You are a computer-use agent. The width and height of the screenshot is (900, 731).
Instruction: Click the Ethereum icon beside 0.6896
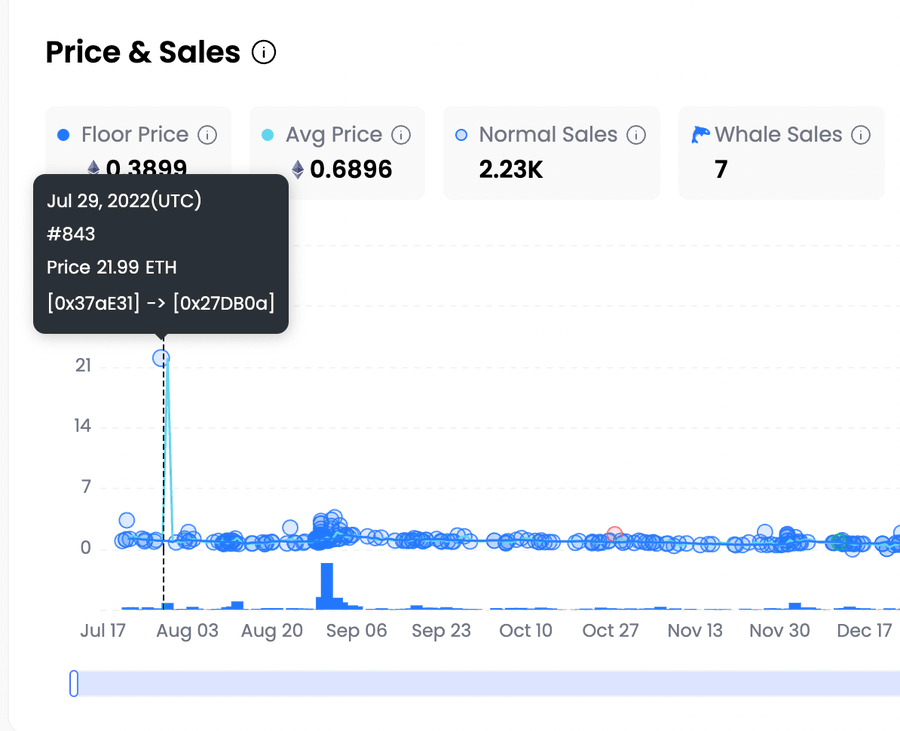(297, 169)
